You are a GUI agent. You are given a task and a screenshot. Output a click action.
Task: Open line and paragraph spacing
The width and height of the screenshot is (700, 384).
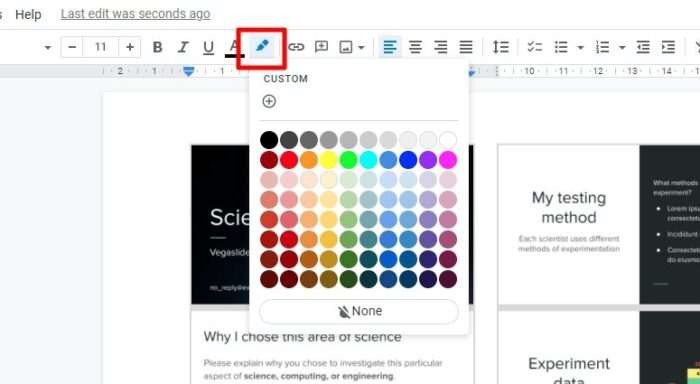500,47
